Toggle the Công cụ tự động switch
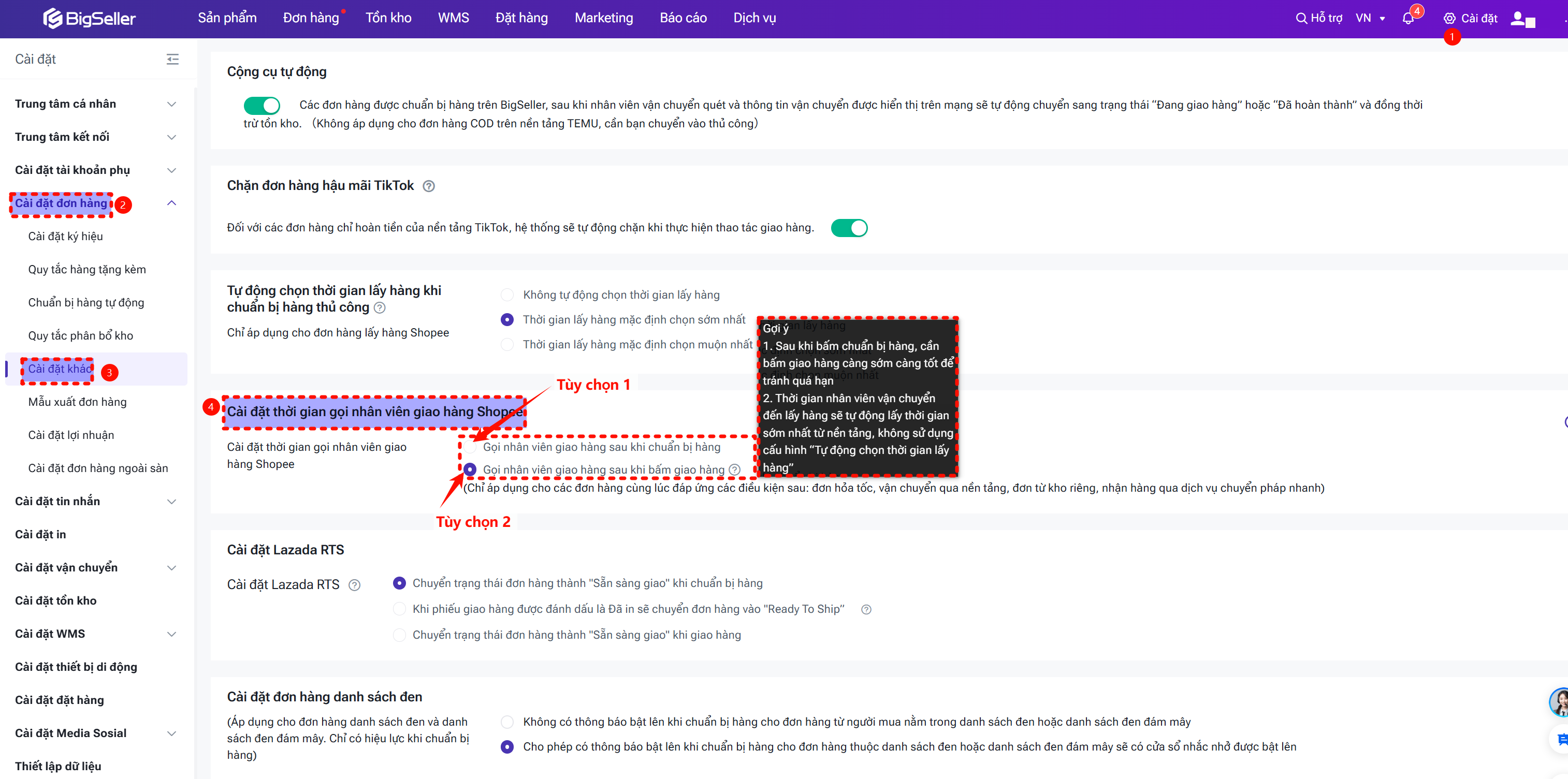1568x779 pixels. pos(262,105)
